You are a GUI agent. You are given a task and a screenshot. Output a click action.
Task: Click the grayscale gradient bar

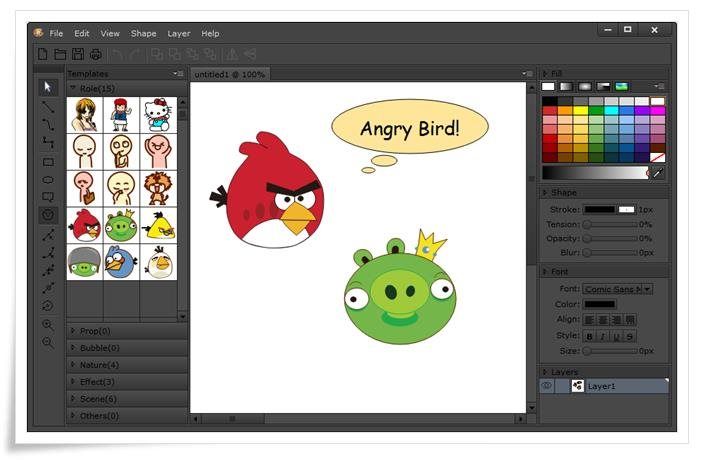[595, 173]
